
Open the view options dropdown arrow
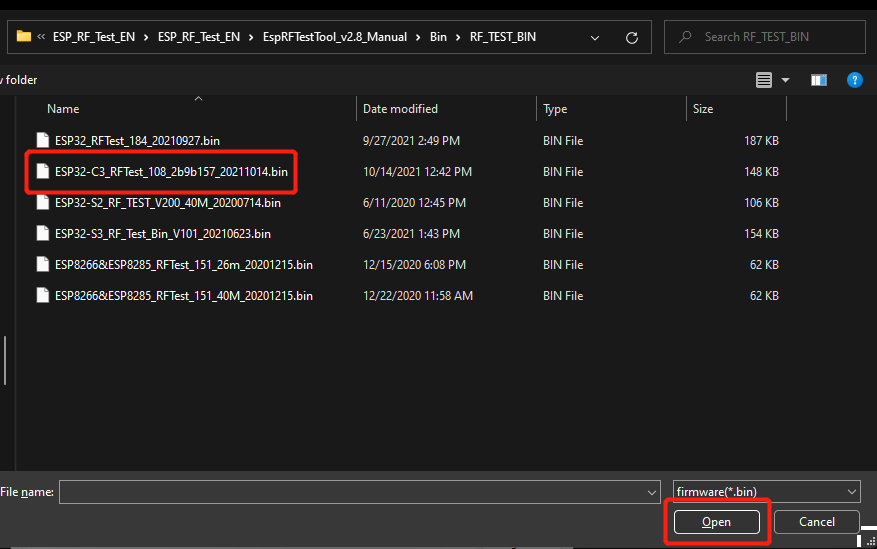[785, 80]
